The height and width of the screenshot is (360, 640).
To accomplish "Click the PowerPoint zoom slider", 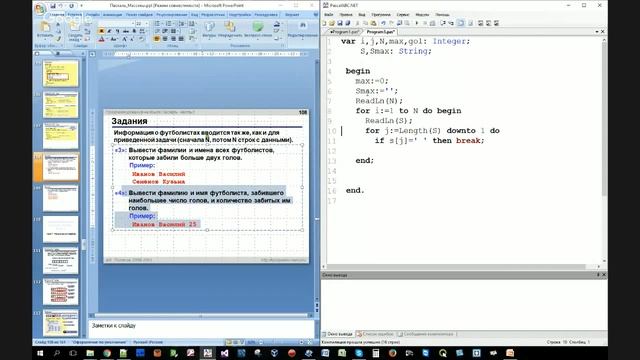I will pos(281,342).
